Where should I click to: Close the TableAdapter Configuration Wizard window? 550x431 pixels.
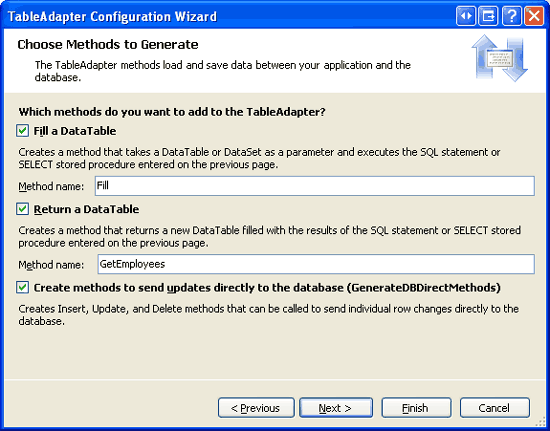tap(534, 16)
